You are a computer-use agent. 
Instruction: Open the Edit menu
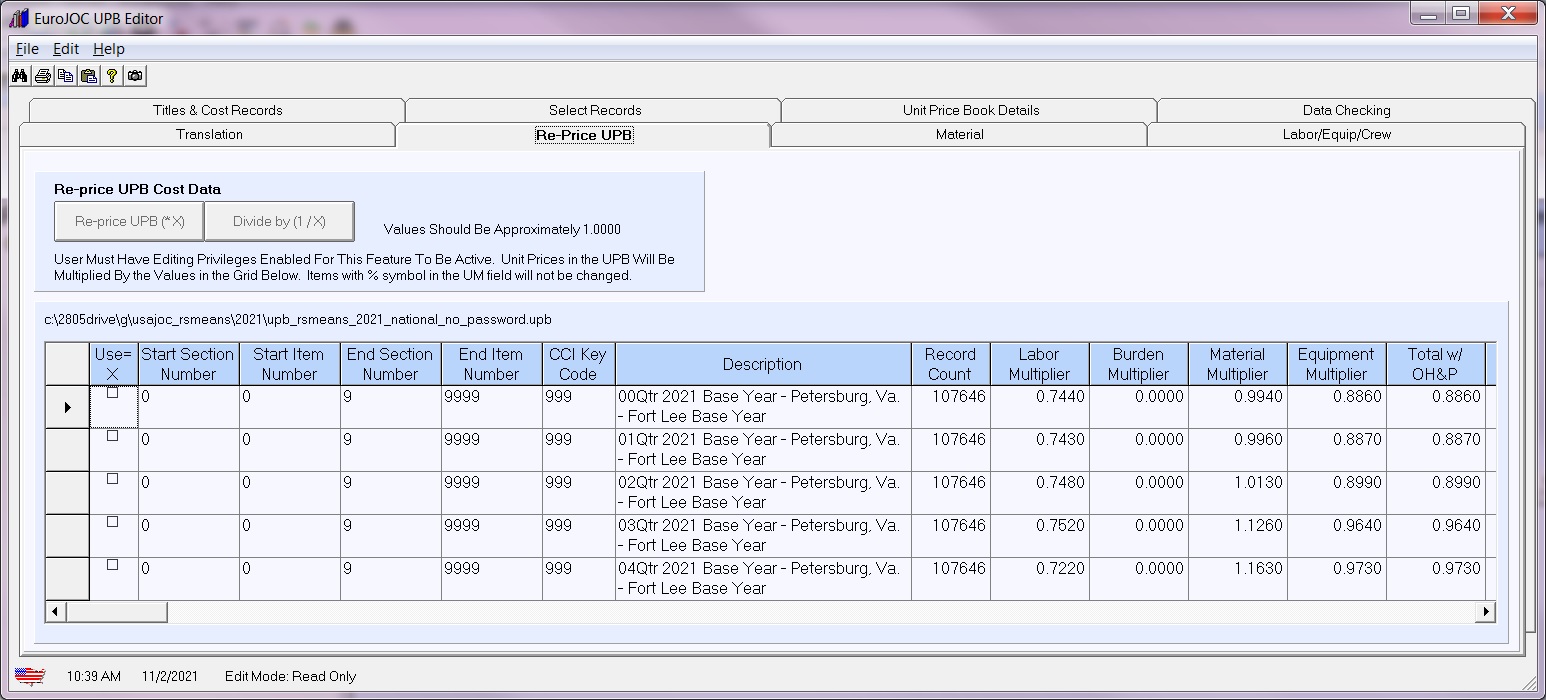click(x=66, y=49)
